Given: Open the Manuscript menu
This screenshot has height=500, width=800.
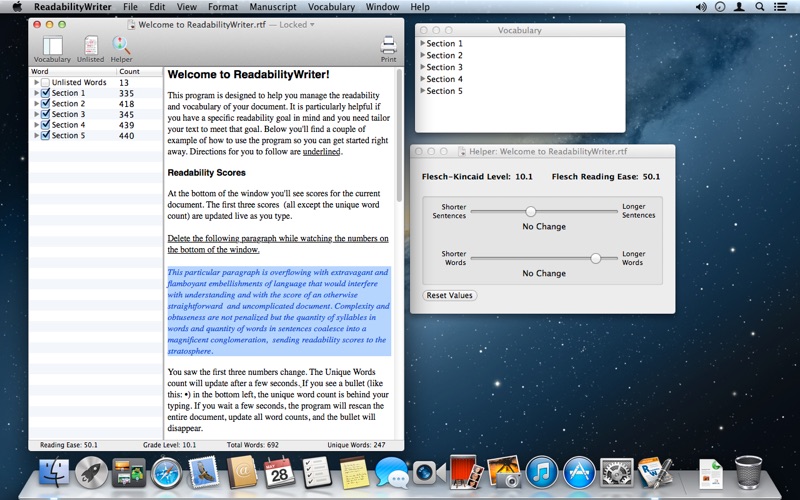Looking at the screenshot, I should pyautogui.click(x=272, y=7).
